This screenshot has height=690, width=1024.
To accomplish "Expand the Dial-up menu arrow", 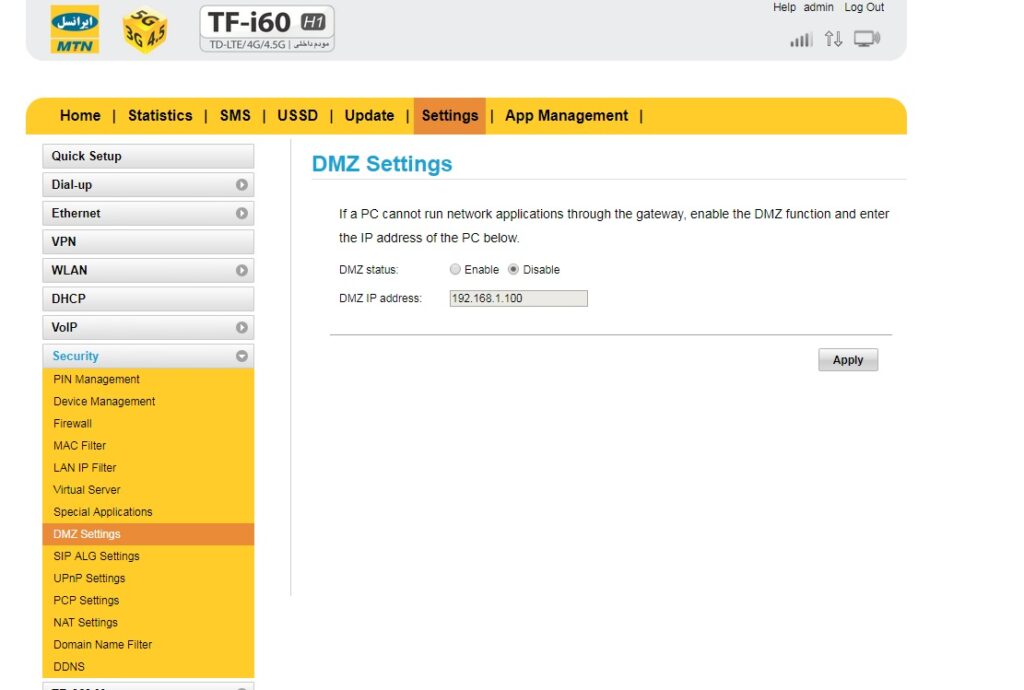I will [x=242, y=185].
